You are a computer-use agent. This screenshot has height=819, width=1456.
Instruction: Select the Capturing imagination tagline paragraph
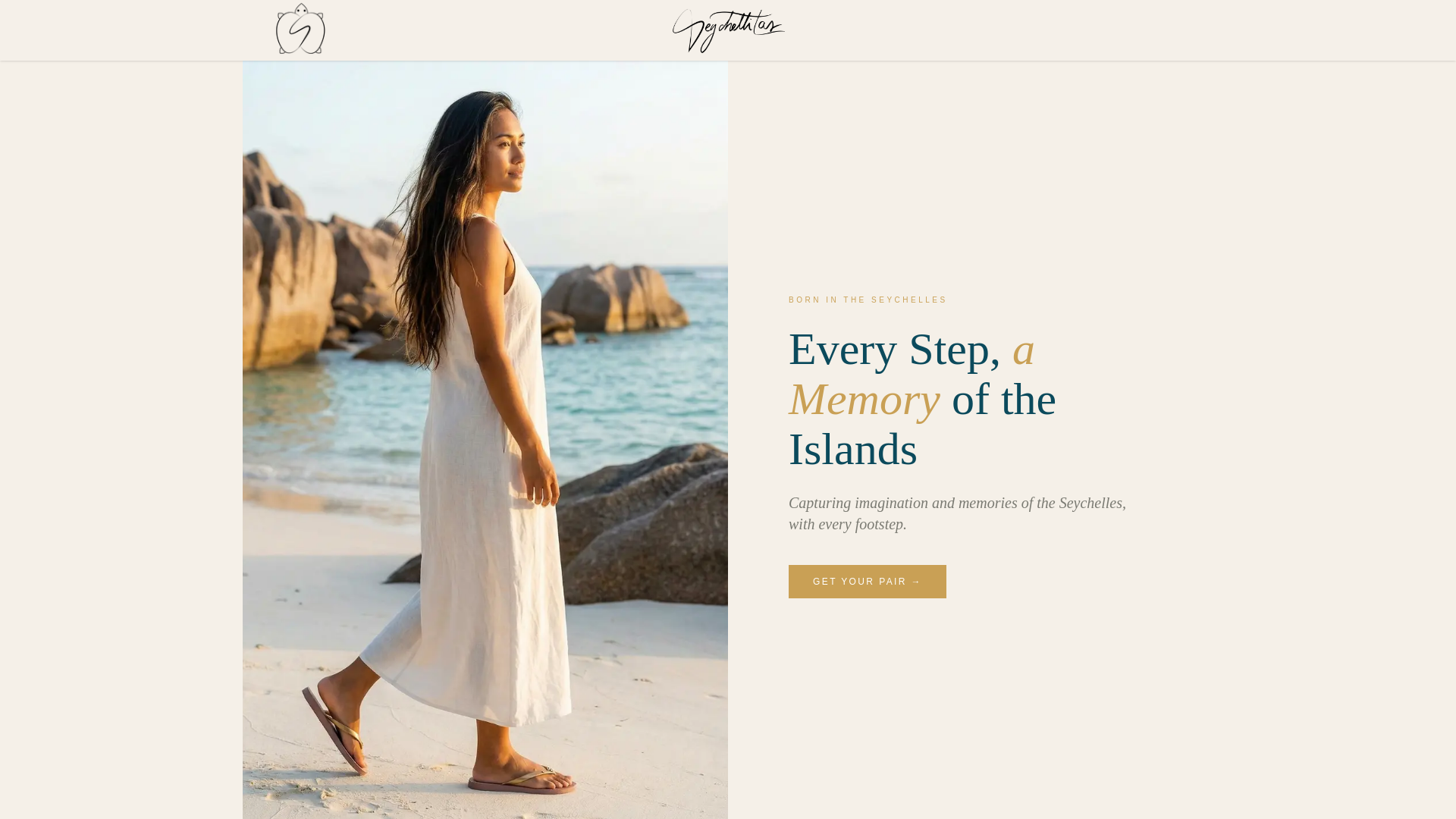[x=957, y=513]
